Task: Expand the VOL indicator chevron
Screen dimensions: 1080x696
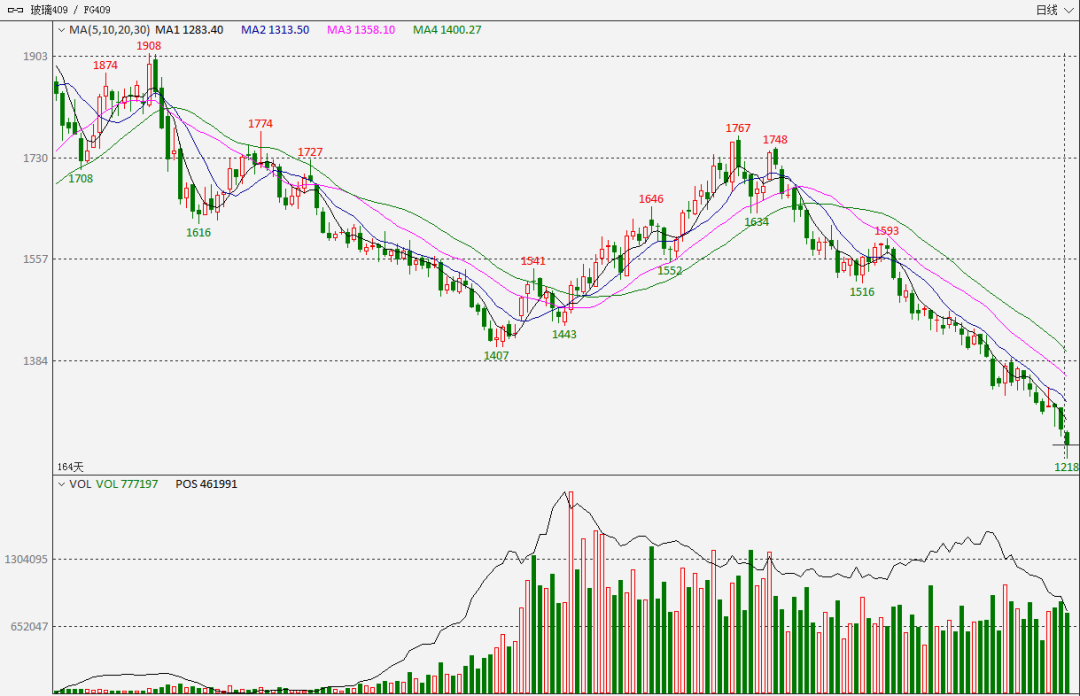Action: (x=61, y=484)
